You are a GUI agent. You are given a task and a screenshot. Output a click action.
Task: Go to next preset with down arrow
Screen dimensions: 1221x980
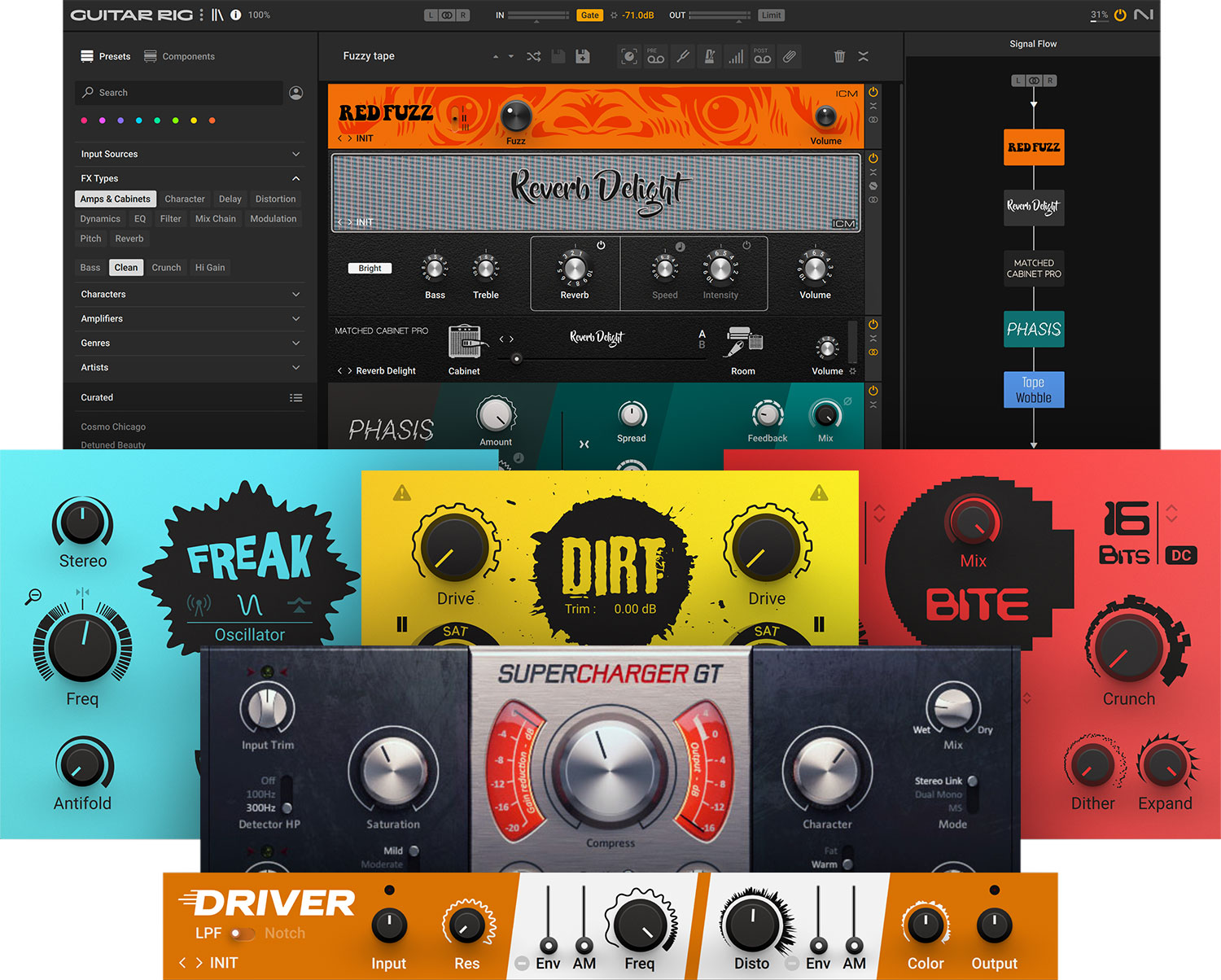pyautogui.click(x=511, y=56)
